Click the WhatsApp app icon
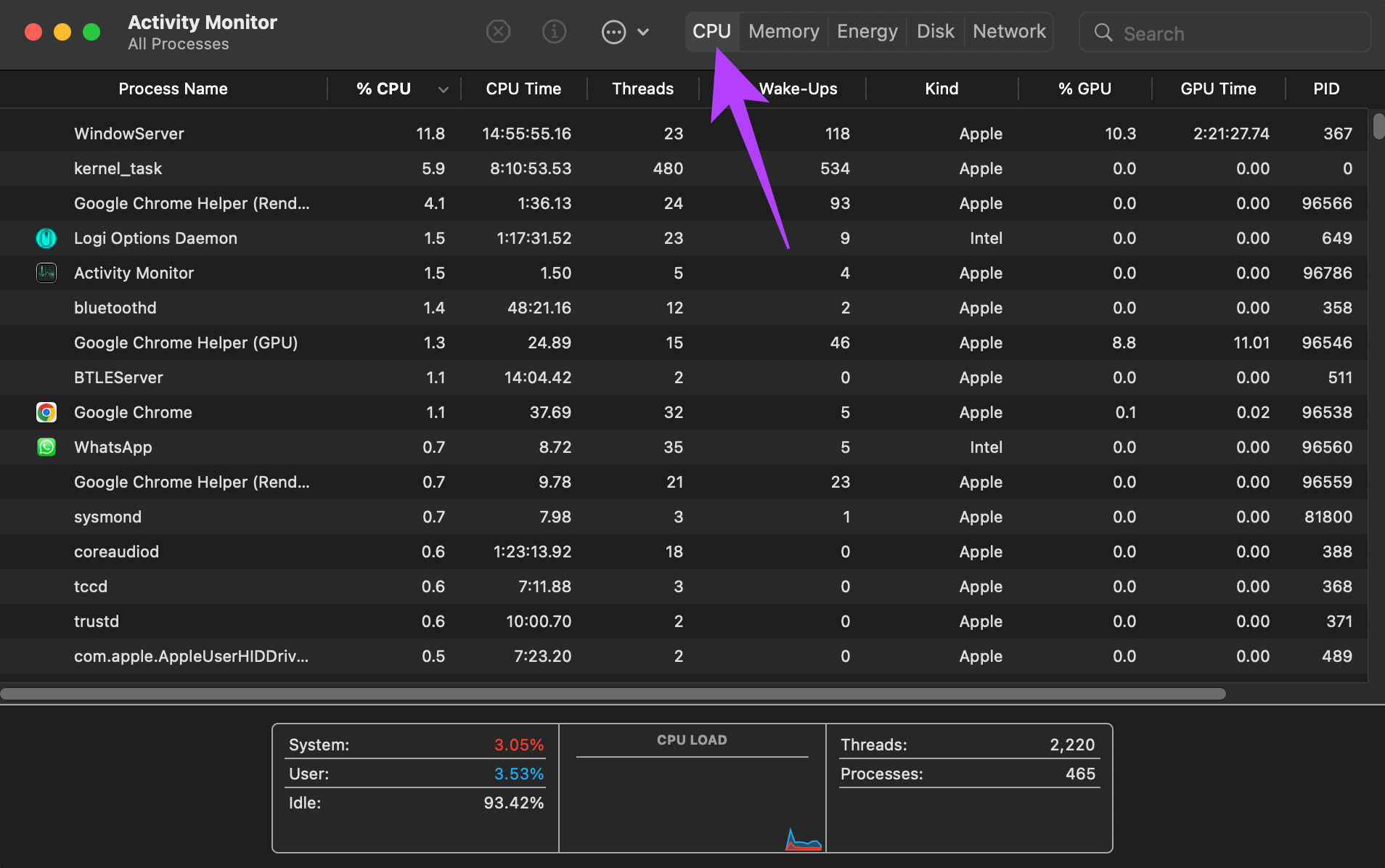This screenshot has width=1385, height=868. 46,447
